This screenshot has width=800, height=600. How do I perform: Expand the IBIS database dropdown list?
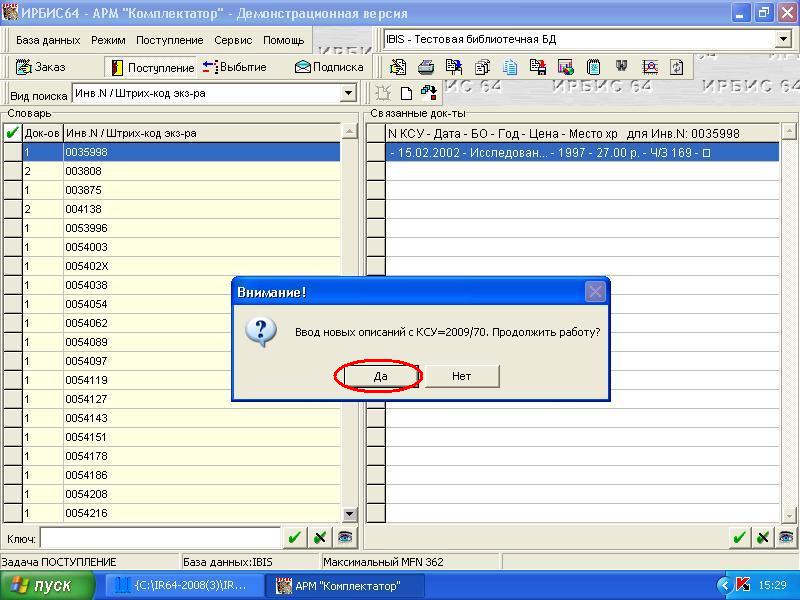click(x=783, y=40)
